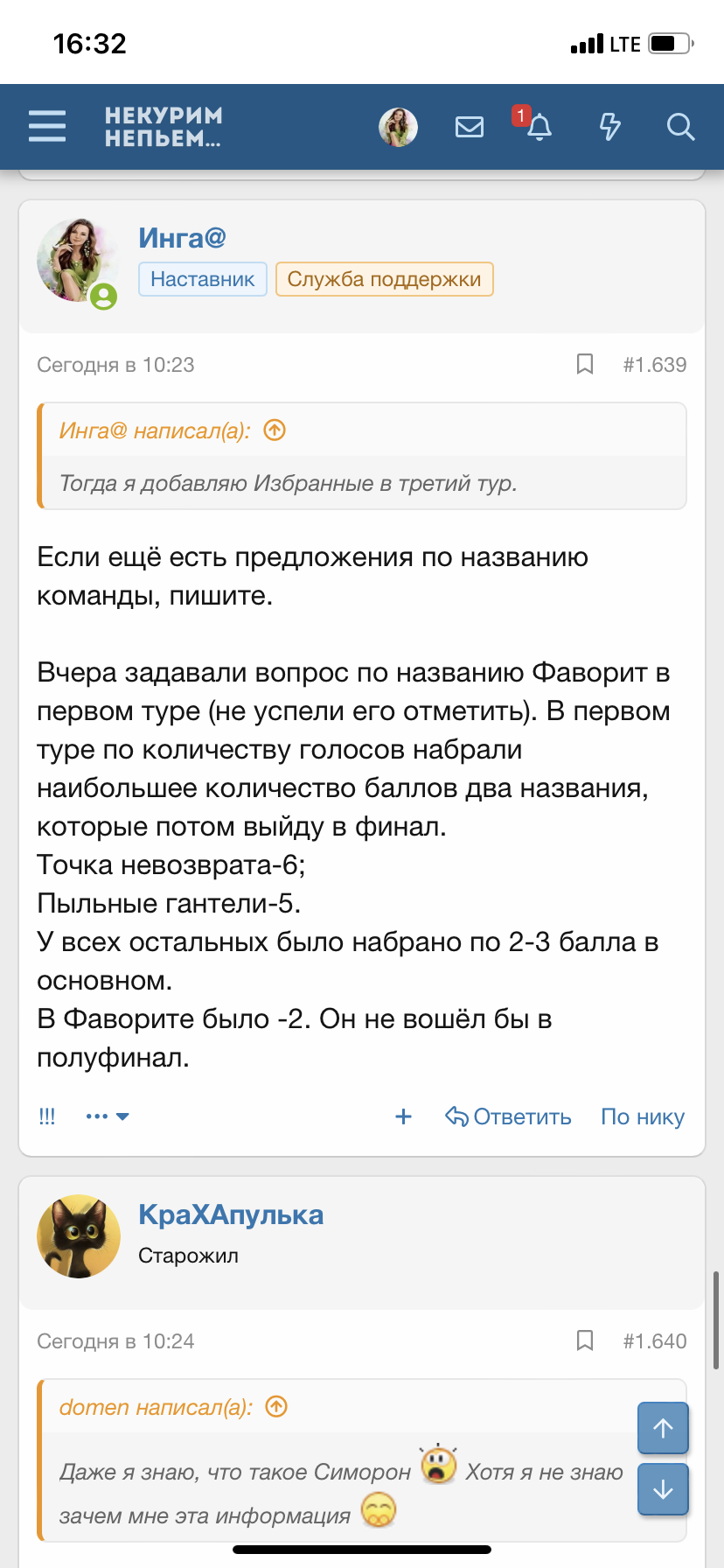Click the 'Ответить' reply link
This screenshot has width=724, height=1568.
pyautogui.click(x=507, y=1116)
